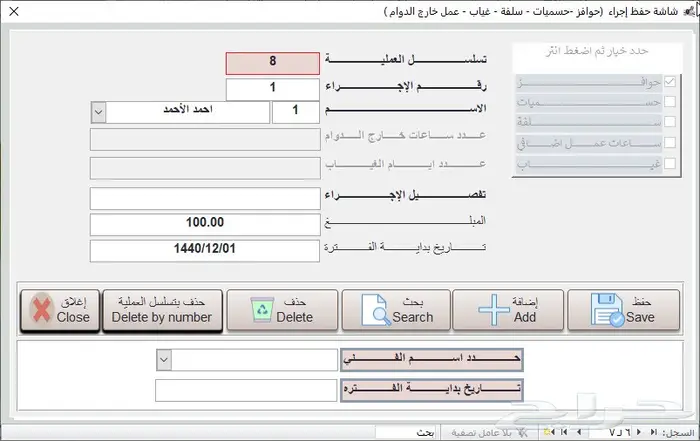700x441 pixels.
Task: Click the form icon in the title bar
Action: pos(690,12)
